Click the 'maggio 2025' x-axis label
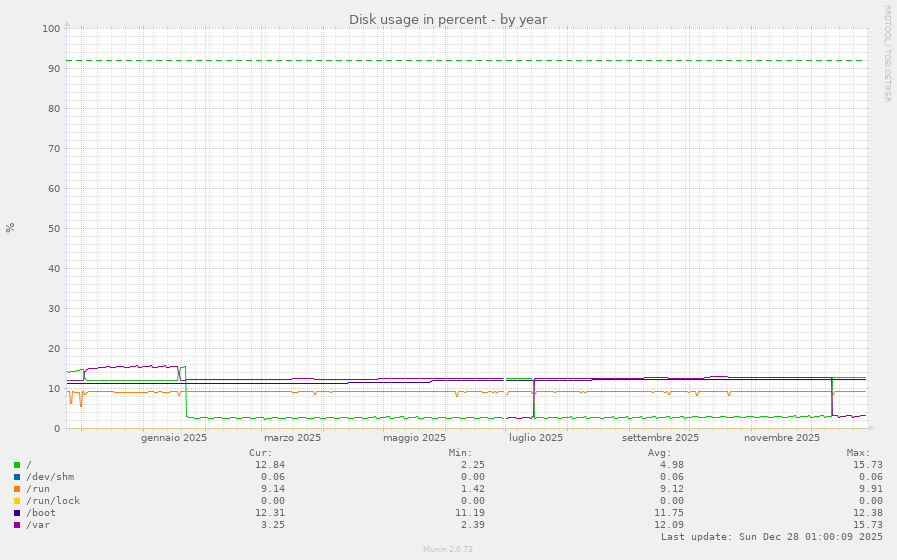897x560 pixels. pos(414,438)
